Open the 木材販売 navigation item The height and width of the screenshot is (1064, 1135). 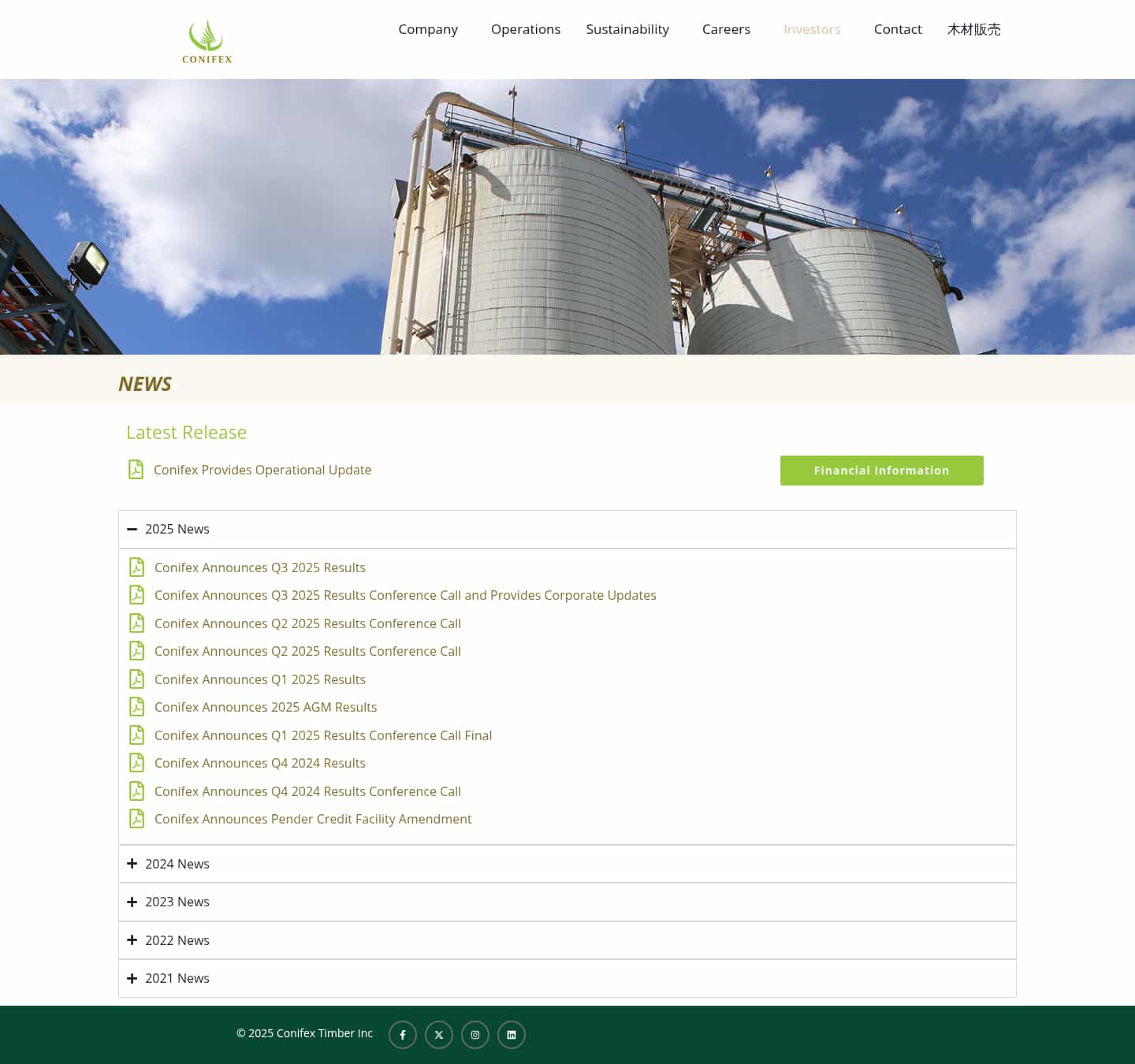pos(974,29)
